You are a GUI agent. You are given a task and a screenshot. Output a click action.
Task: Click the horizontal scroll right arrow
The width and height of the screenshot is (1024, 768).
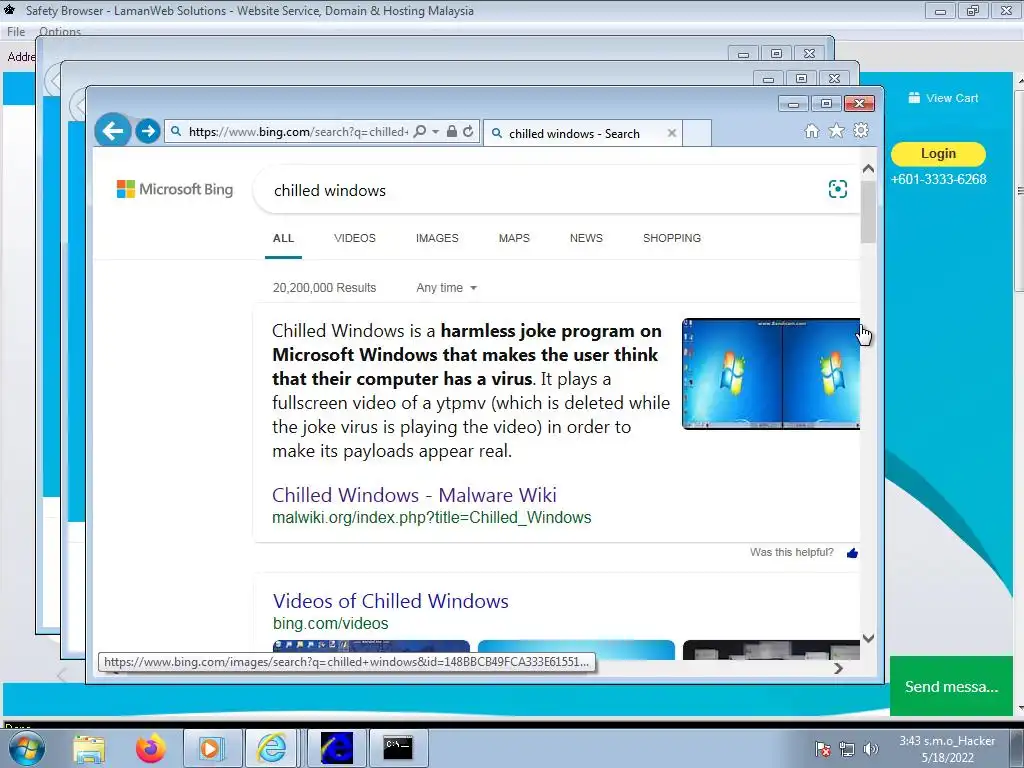(839, 668)
